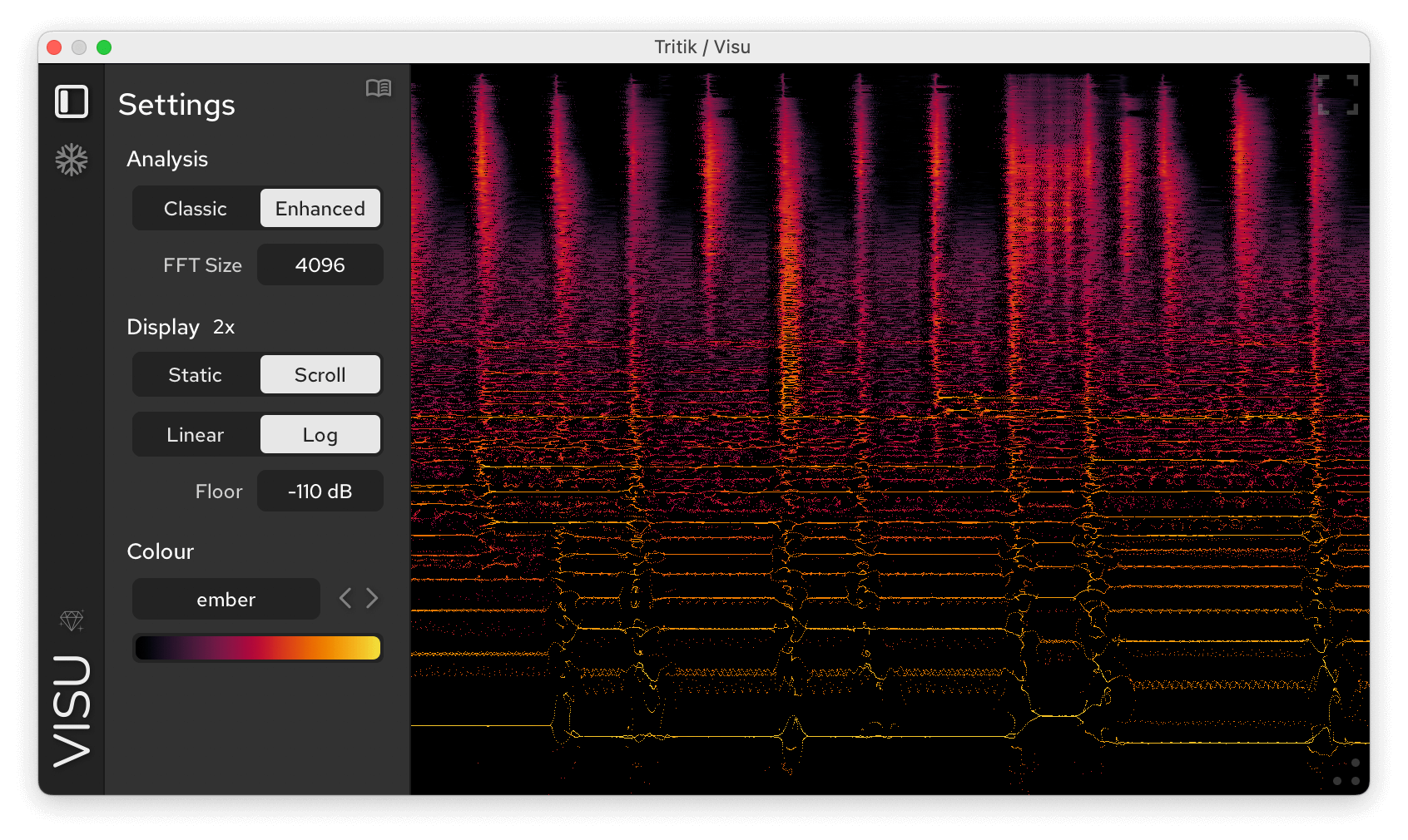This screenshot has height=840, width=1408.
Task: Click the resize dots grip icon
Action: pos(1346,772)
